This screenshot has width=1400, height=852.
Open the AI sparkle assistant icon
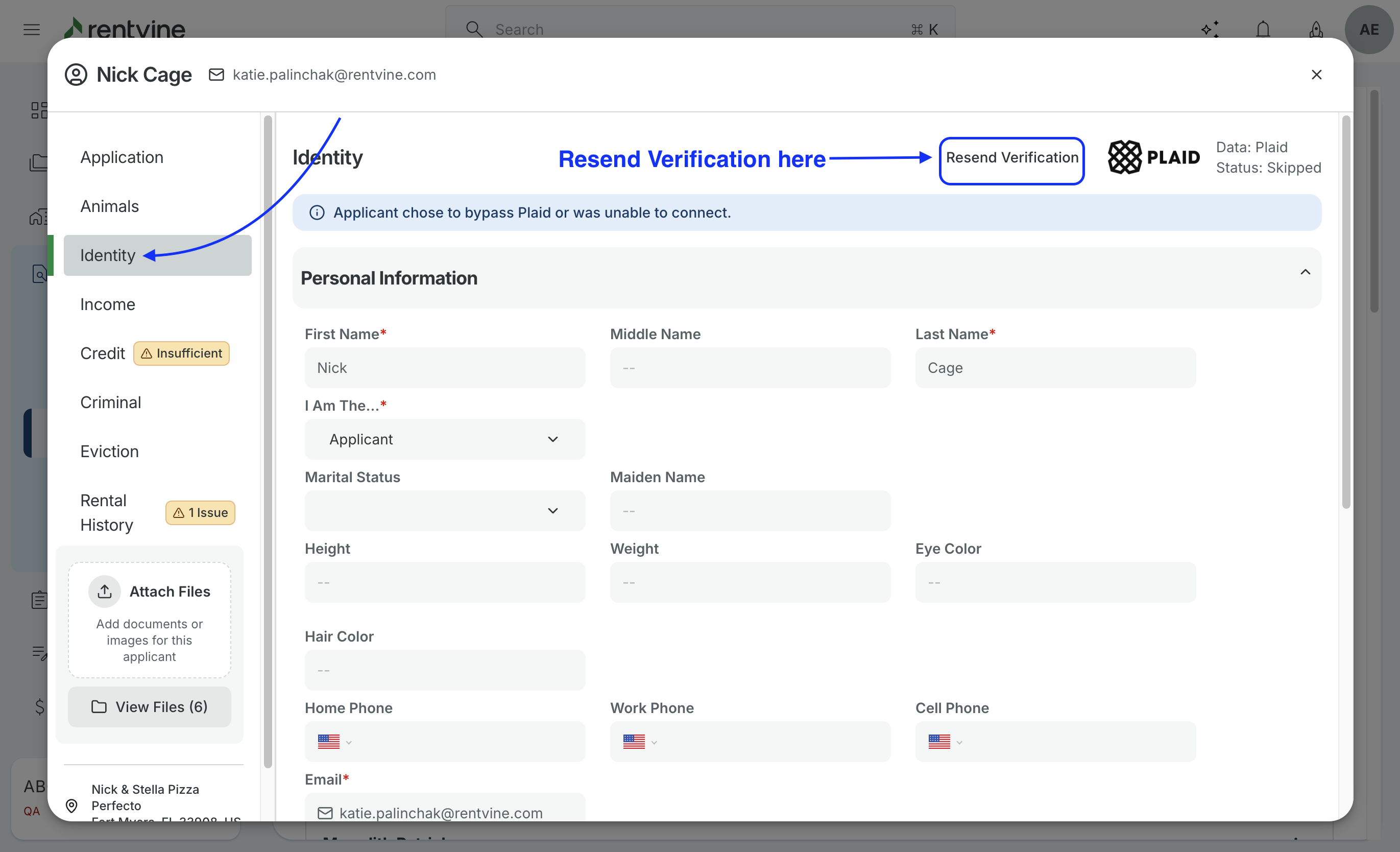pos(1210,29)
